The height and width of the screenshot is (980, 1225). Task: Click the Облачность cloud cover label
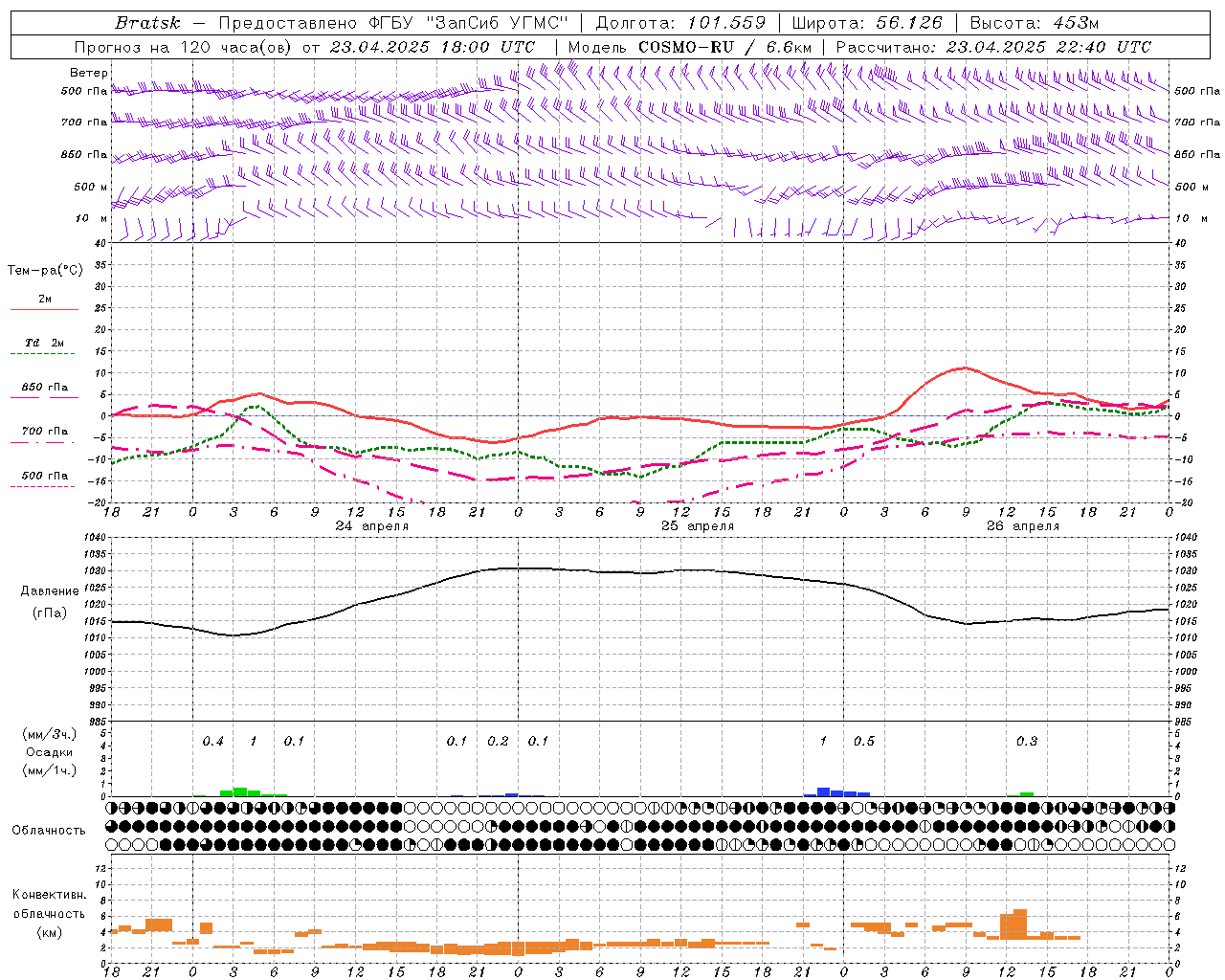click(x=49, y=831)
